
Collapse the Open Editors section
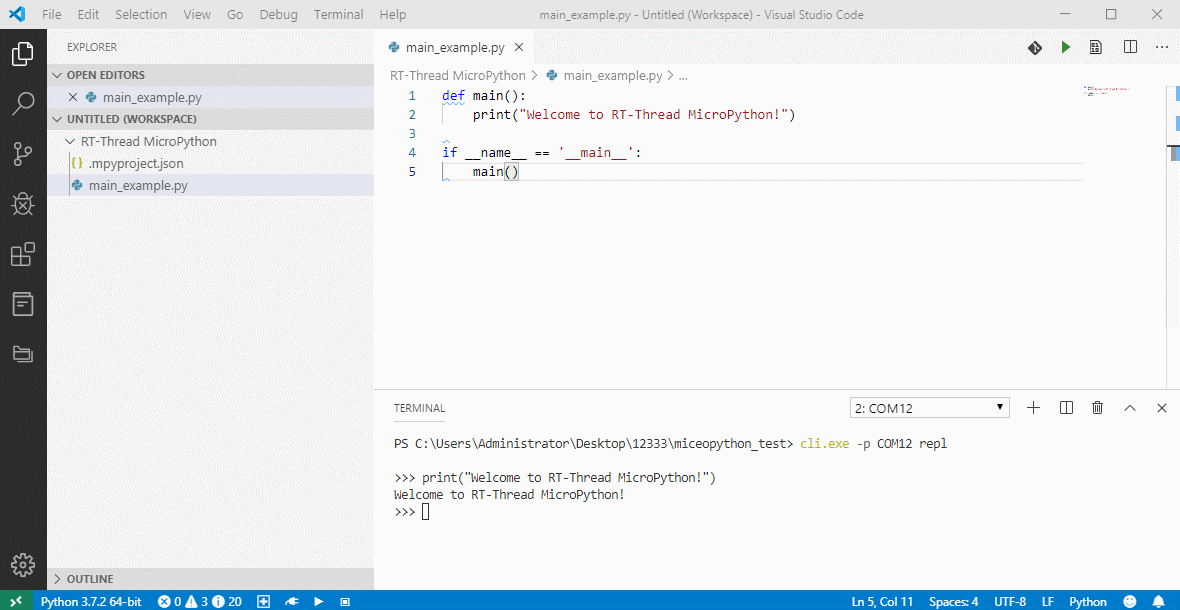[x=105, y=75]
